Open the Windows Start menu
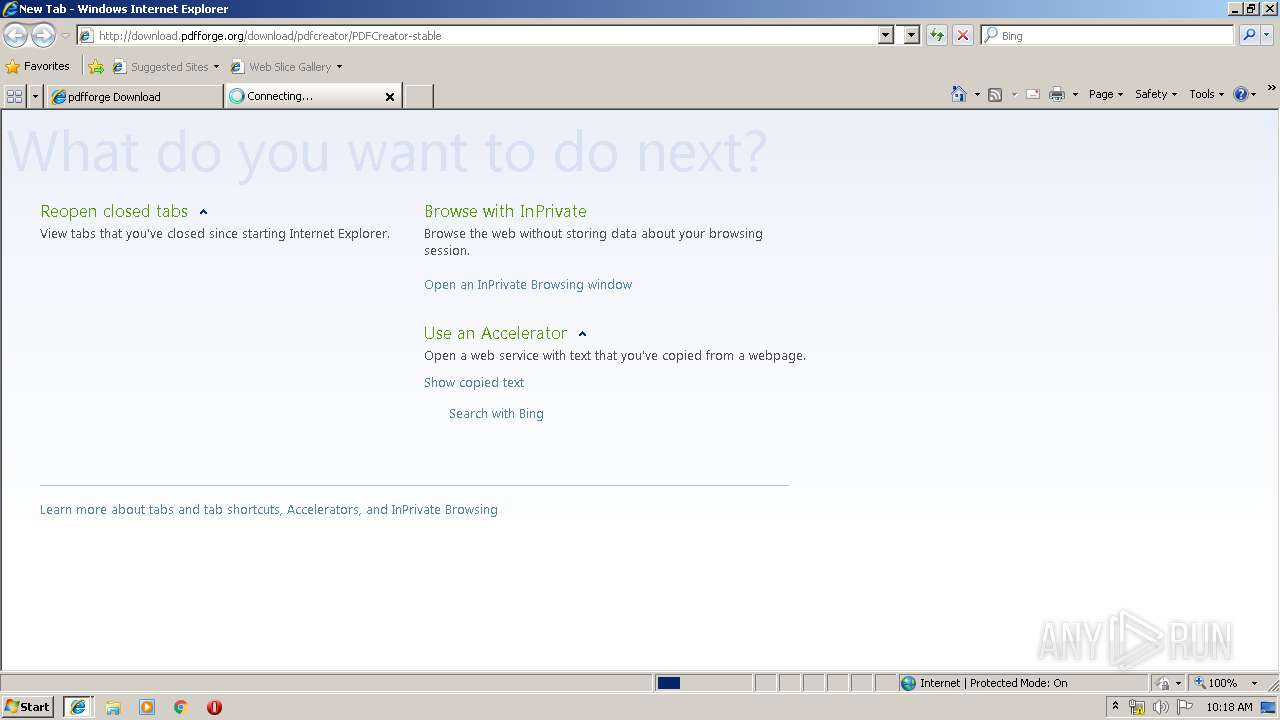This screenshot has height=720, width=1280. [x=28, y=706]
